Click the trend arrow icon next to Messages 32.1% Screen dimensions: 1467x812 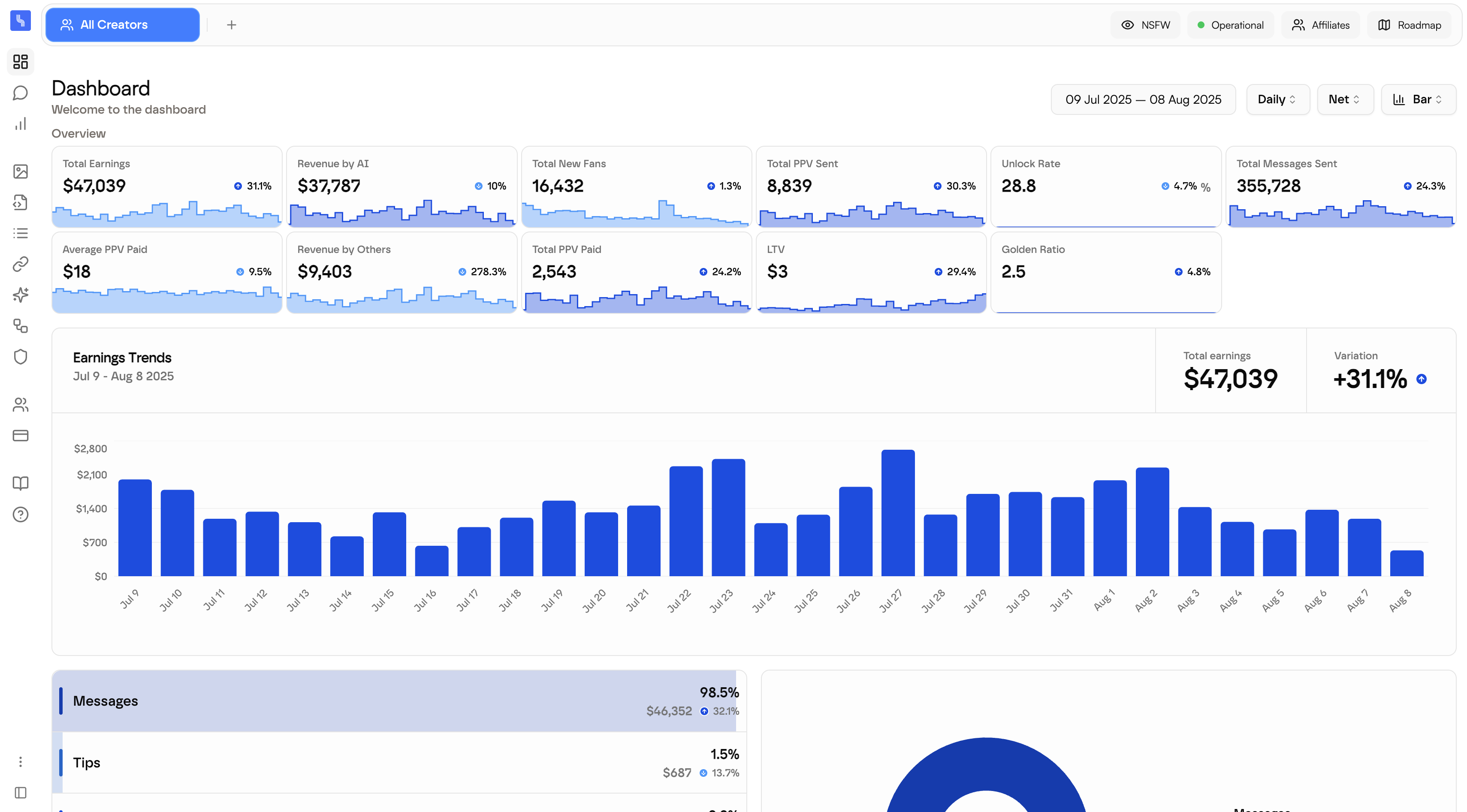pos(704,711)
